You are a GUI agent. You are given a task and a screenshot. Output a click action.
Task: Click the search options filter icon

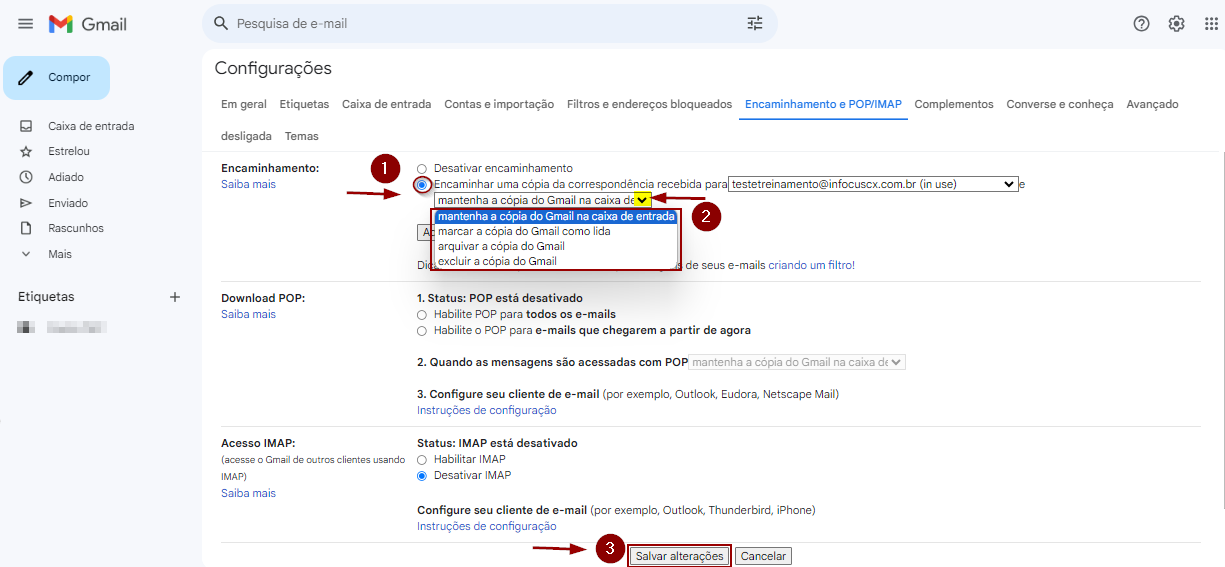pos(754,23)
